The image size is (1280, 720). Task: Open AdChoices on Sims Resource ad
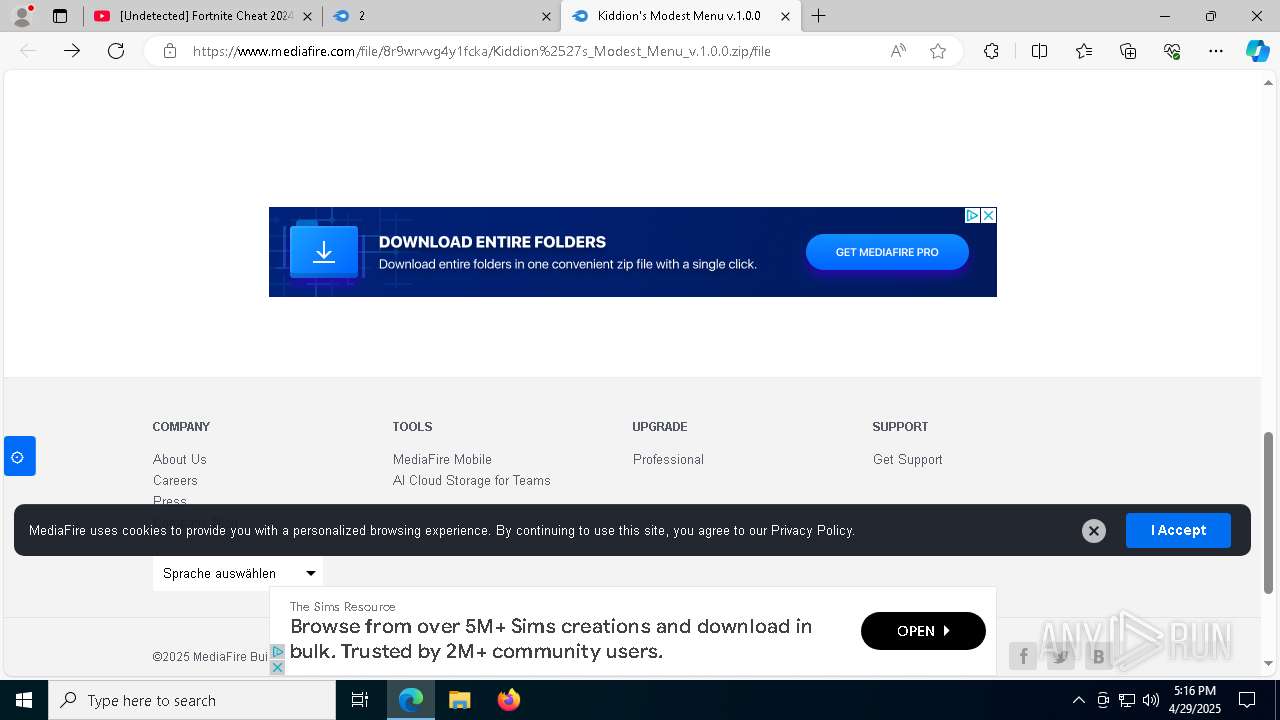(x=278, y=651)
